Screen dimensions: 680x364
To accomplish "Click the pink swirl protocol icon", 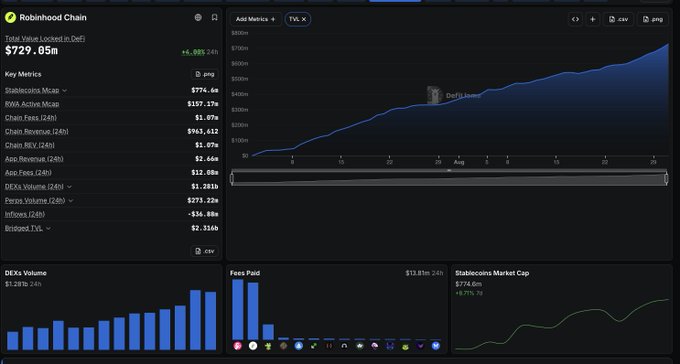I will coord(375,346).
